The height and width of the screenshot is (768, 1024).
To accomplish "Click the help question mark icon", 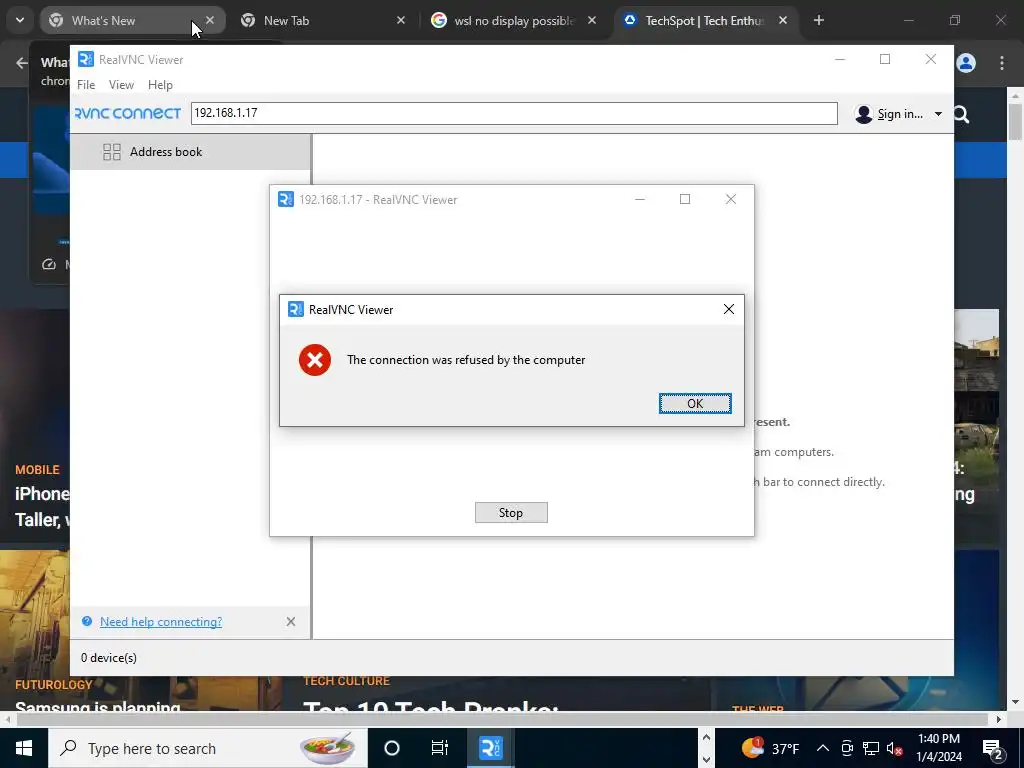I will (87, 621).
